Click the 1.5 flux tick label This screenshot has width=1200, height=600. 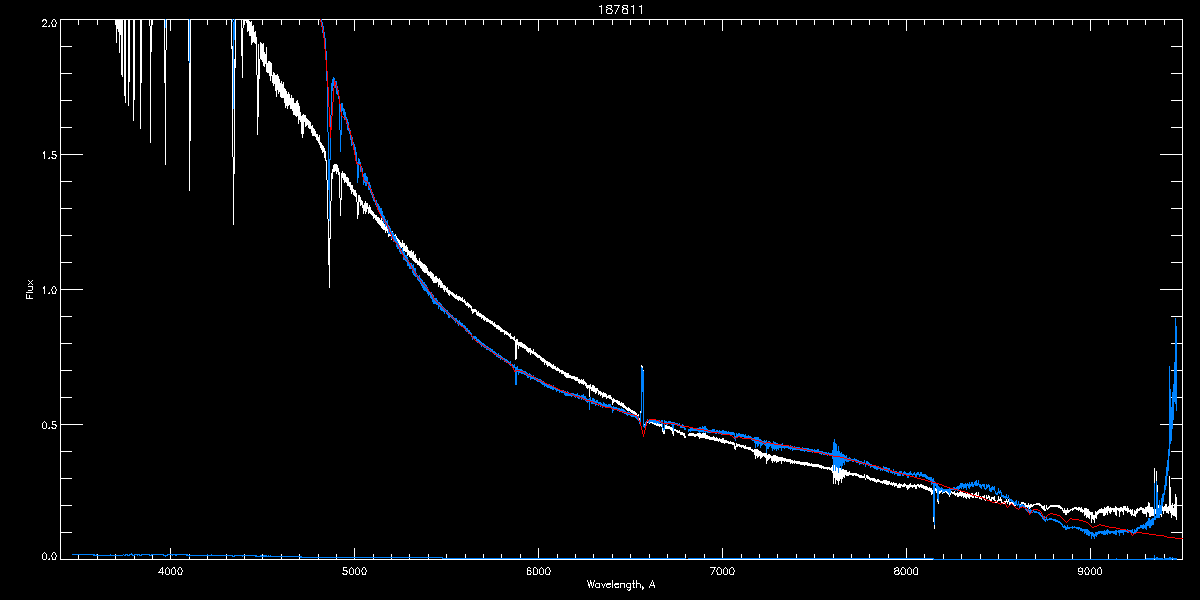pos(48,155)
